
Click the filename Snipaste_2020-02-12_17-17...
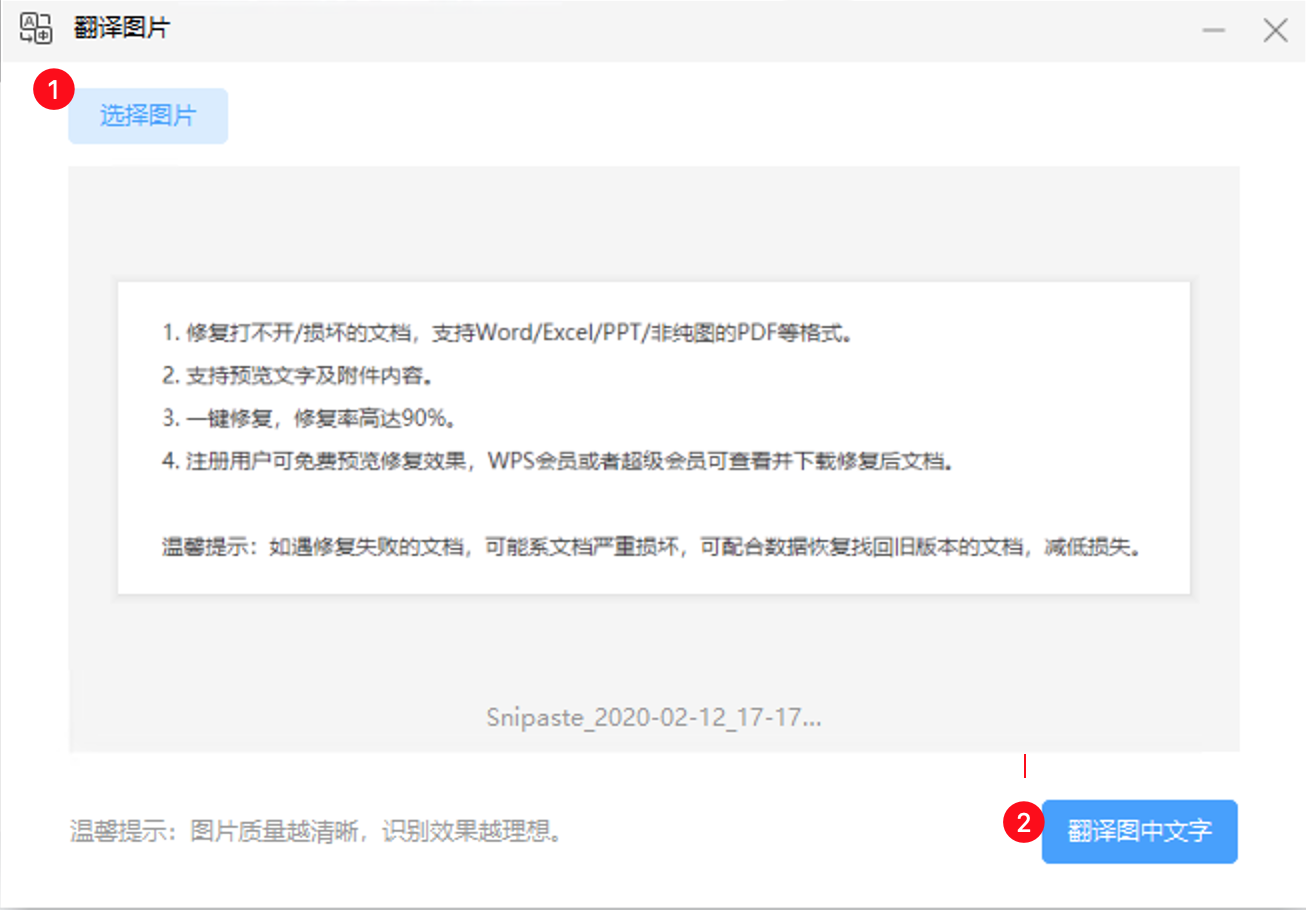[x=652, y=717]
